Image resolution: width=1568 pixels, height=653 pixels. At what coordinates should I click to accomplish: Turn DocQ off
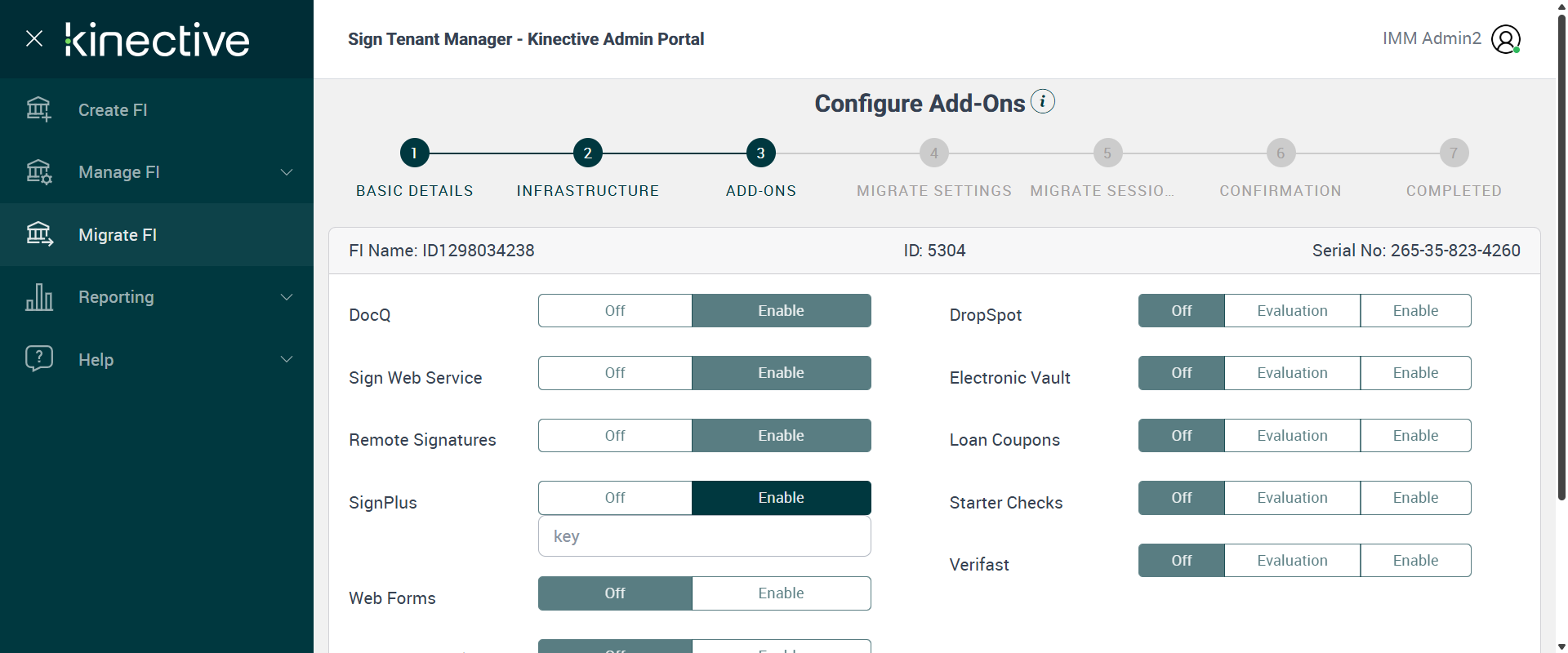[615, 311]
